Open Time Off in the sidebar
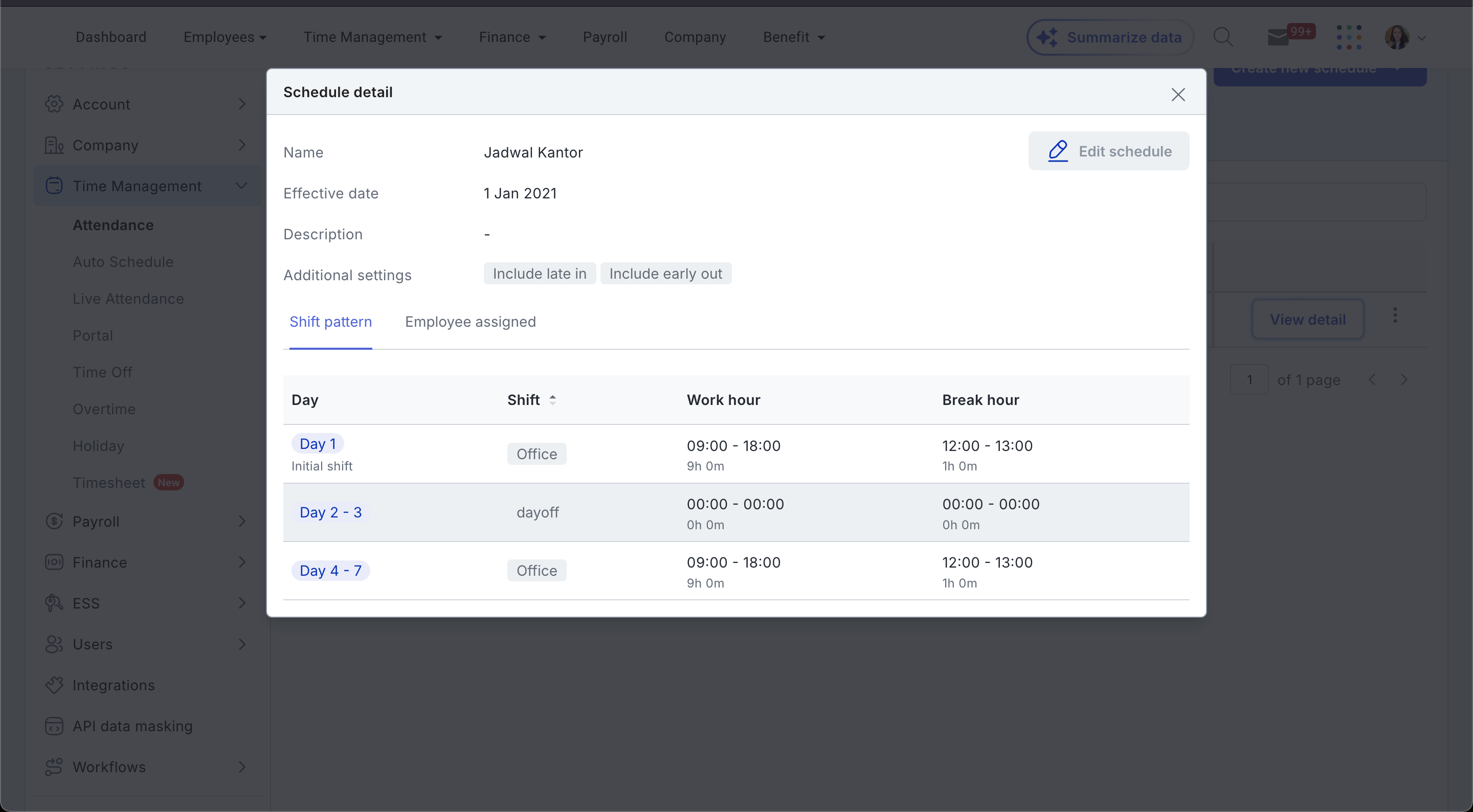Viewport: 1473px width, 812px height. 102,372
